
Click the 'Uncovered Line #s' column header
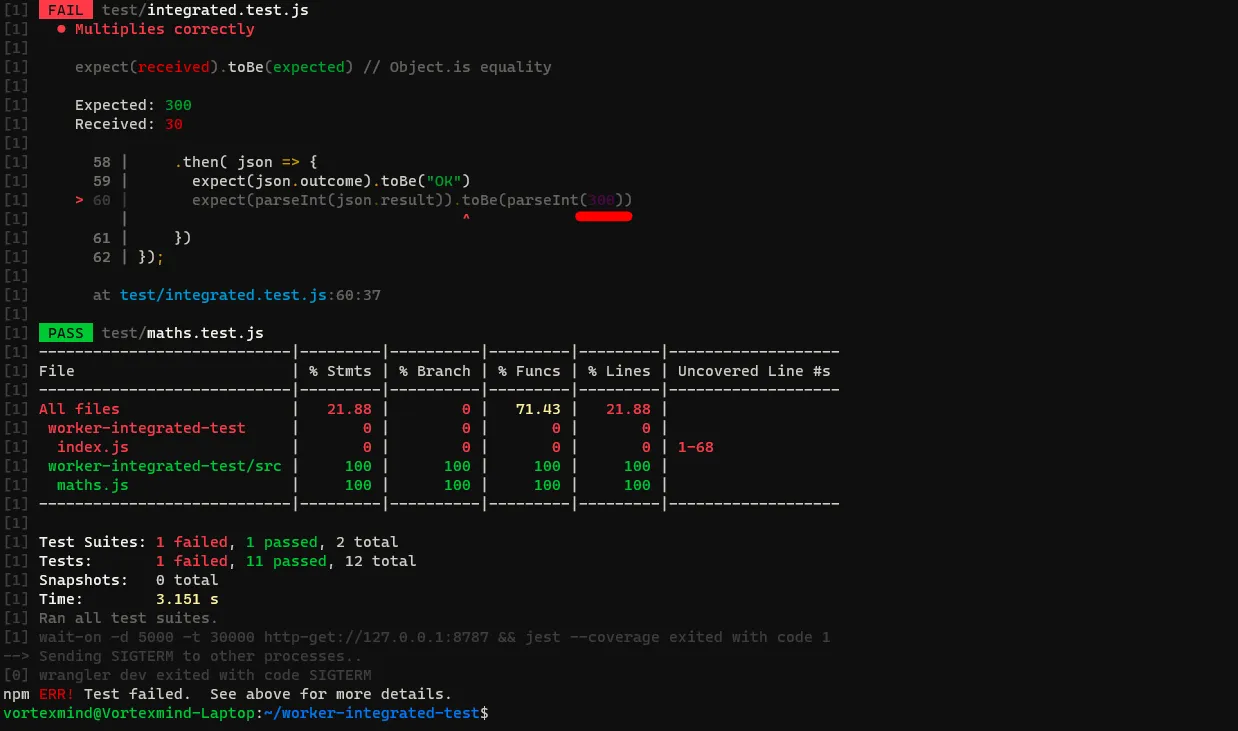(x=754, y=371)
